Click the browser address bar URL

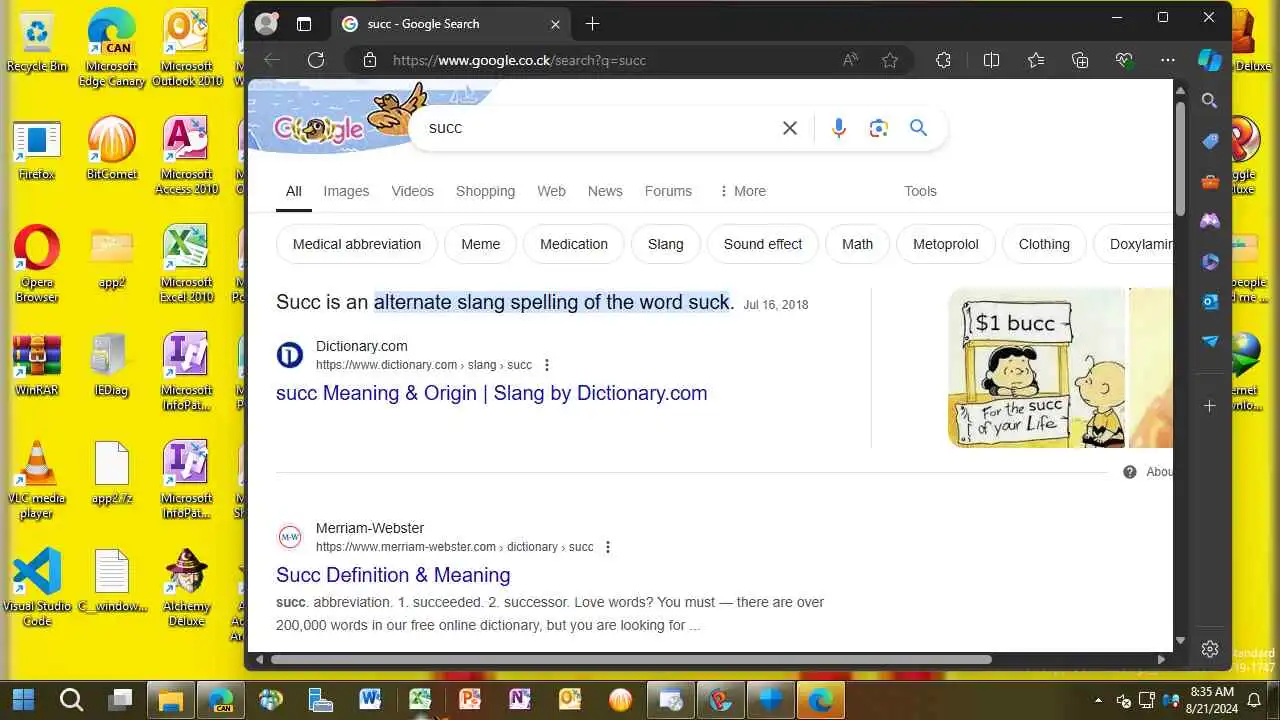[x=519, y=60]
